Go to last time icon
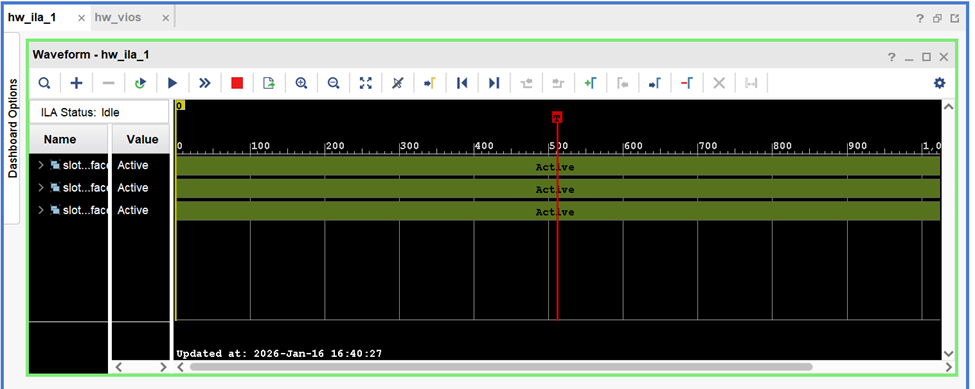The height and width of the screenshot is (389, 975). pos(494,83)
